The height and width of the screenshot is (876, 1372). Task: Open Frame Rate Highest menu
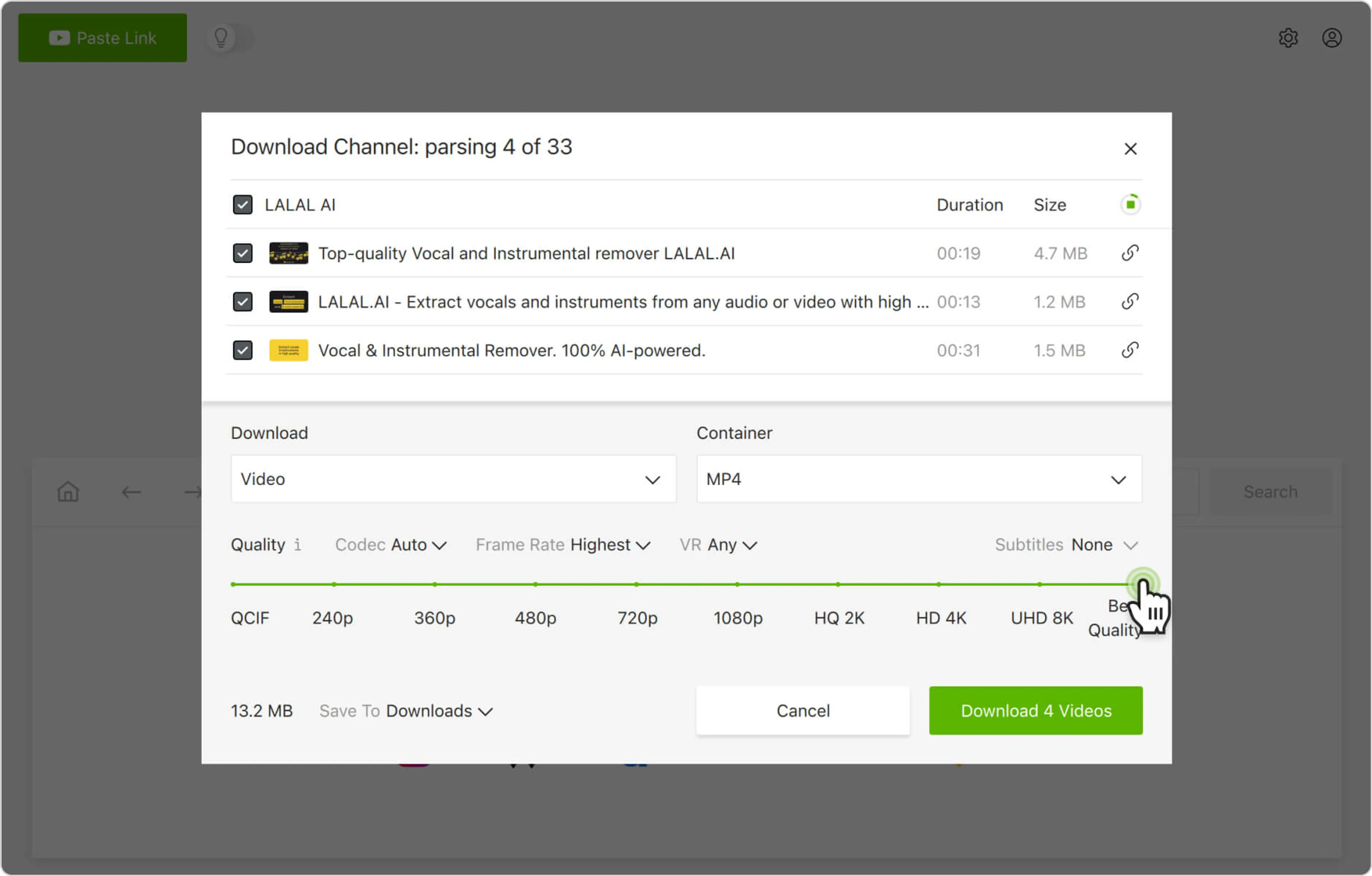[563, 545]
